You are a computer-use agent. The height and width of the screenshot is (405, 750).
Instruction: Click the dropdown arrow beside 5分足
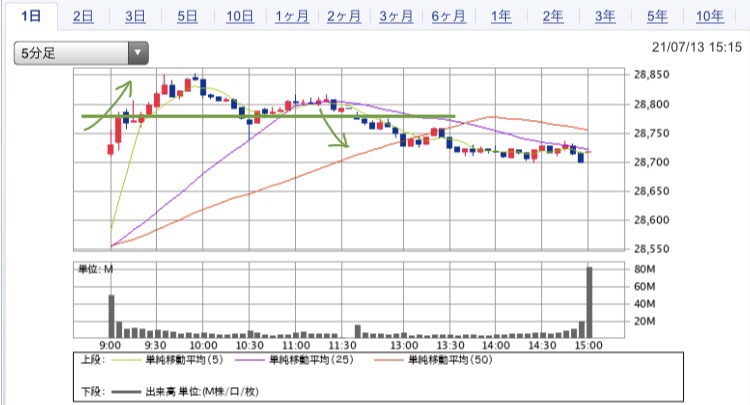coord(138,53)
